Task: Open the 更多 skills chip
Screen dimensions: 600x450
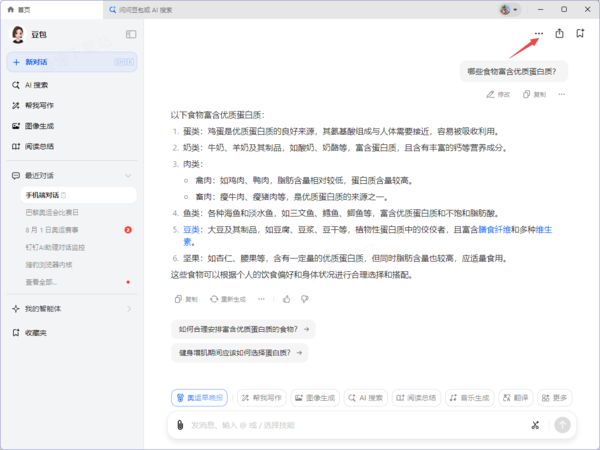Action: point(555,398)
